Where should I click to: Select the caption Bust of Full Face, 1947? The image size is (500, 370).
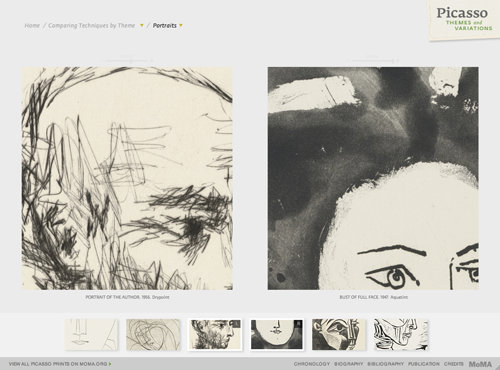click(373, 297)
